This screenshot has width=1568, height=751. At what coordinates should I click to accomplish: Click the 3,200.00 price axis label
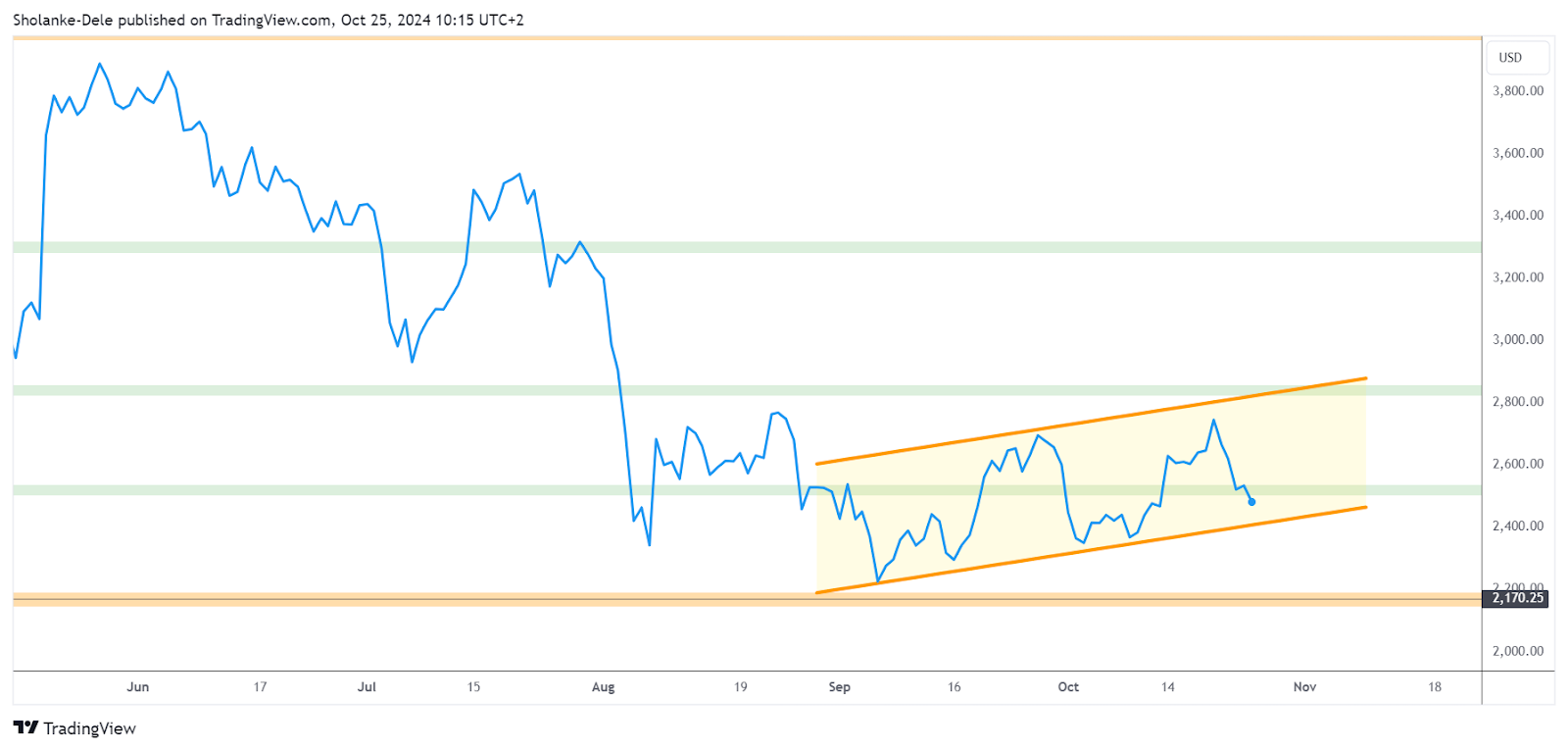tap(1518, 277)
